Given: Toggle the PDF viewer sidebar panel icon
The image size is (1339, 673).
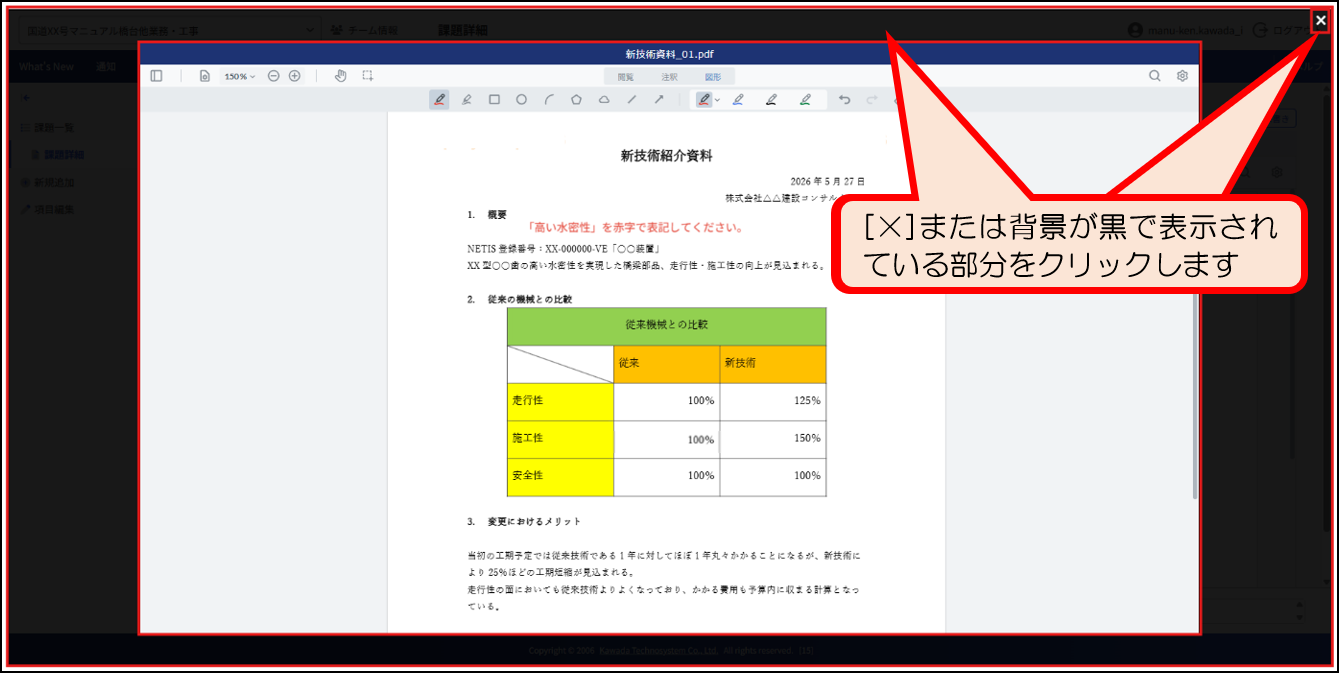Looking at the screenshot, I should [x=156, y=76].
